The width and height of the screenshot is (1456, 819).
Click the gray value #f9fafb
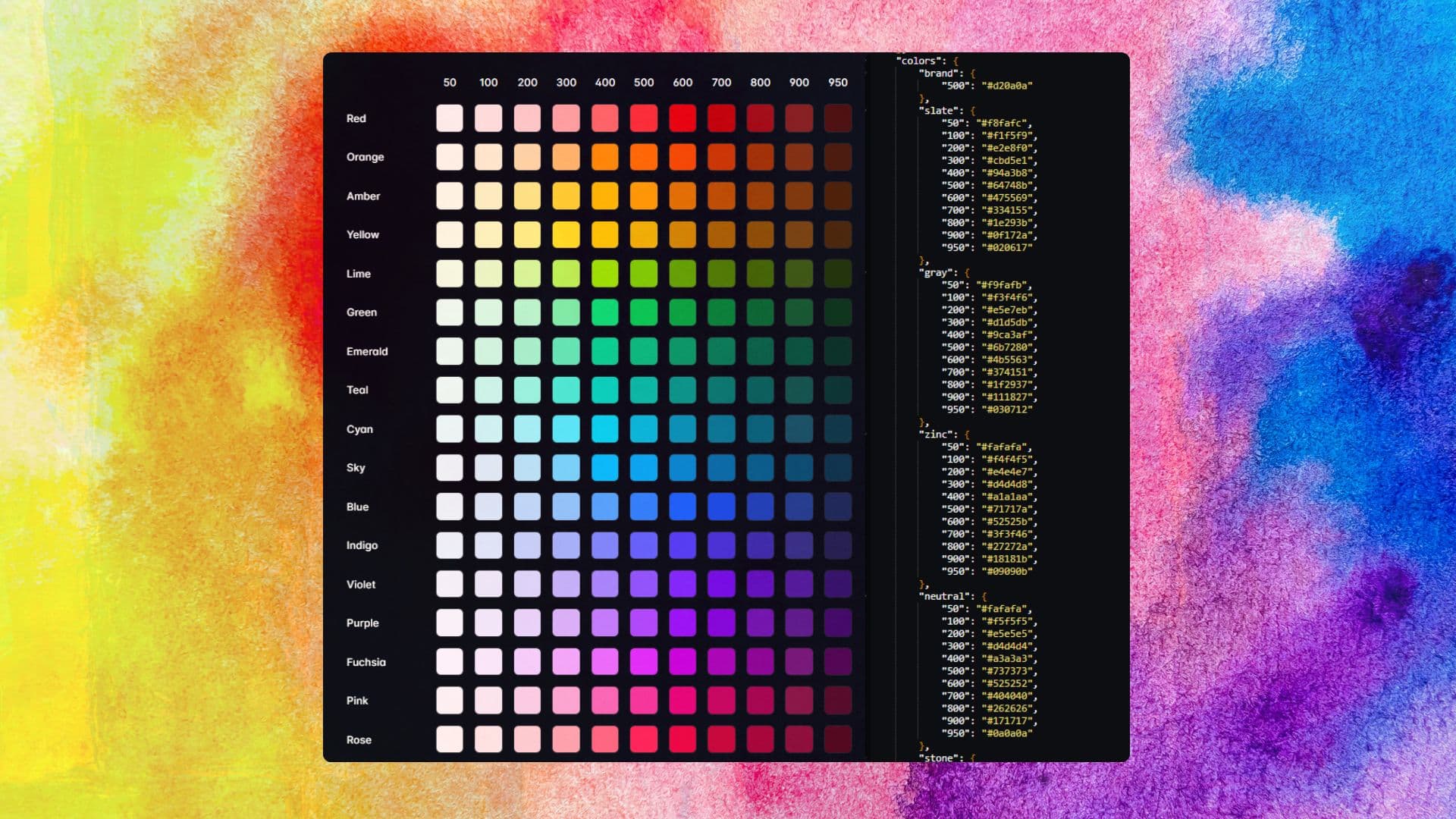[x=1001, y=285]
